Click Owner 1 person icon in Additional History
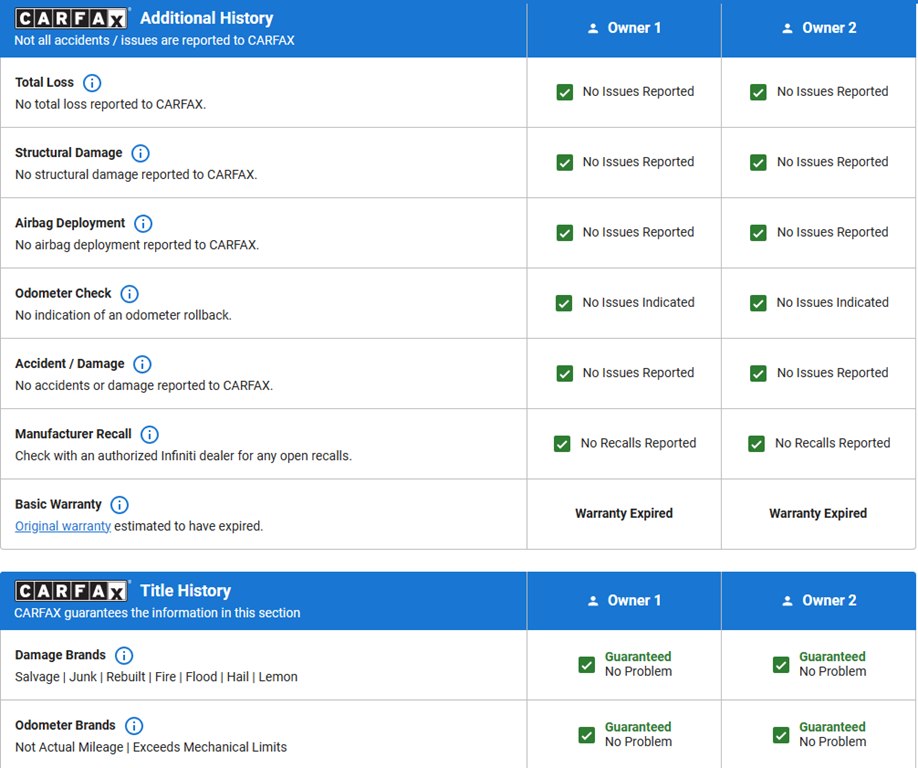The height and width of the screenshot is (768, 918). [593, 28]
